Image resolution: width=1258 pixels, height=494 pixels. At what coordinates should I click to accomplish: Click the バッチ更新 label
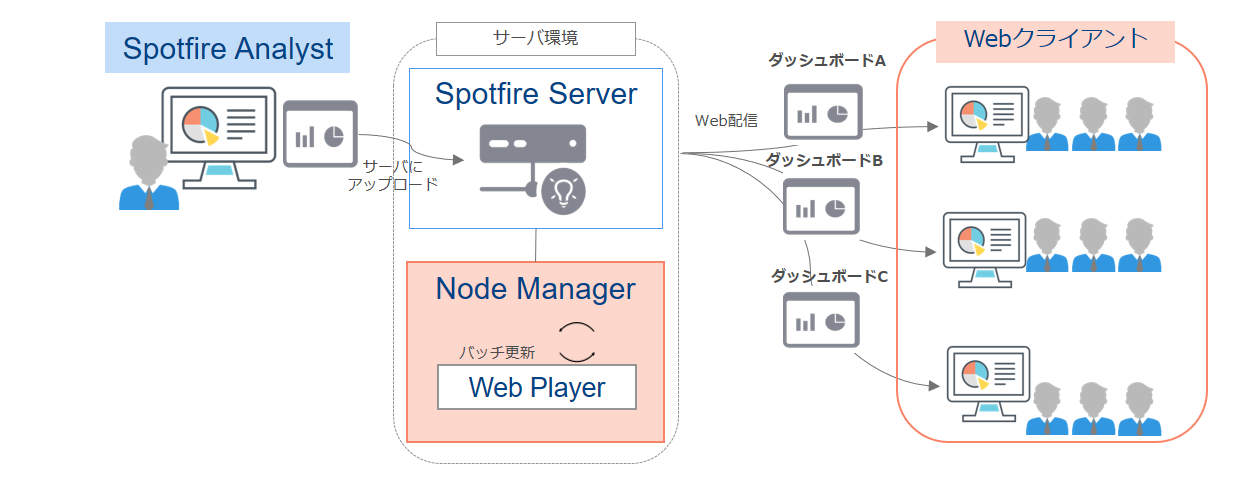[x=497, y=352]
